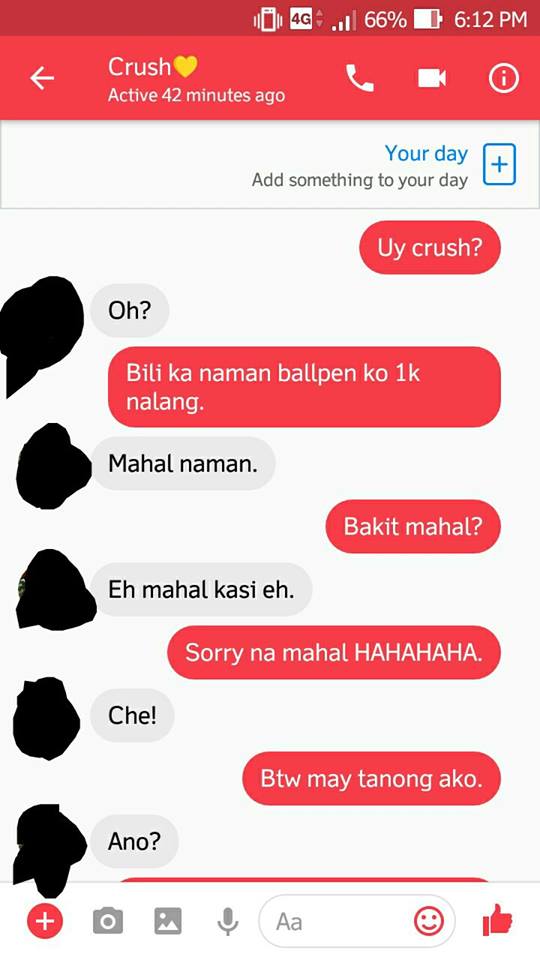Open conversation info via the circled i
The width and height of the screenshot is (540, 960).
503,78
